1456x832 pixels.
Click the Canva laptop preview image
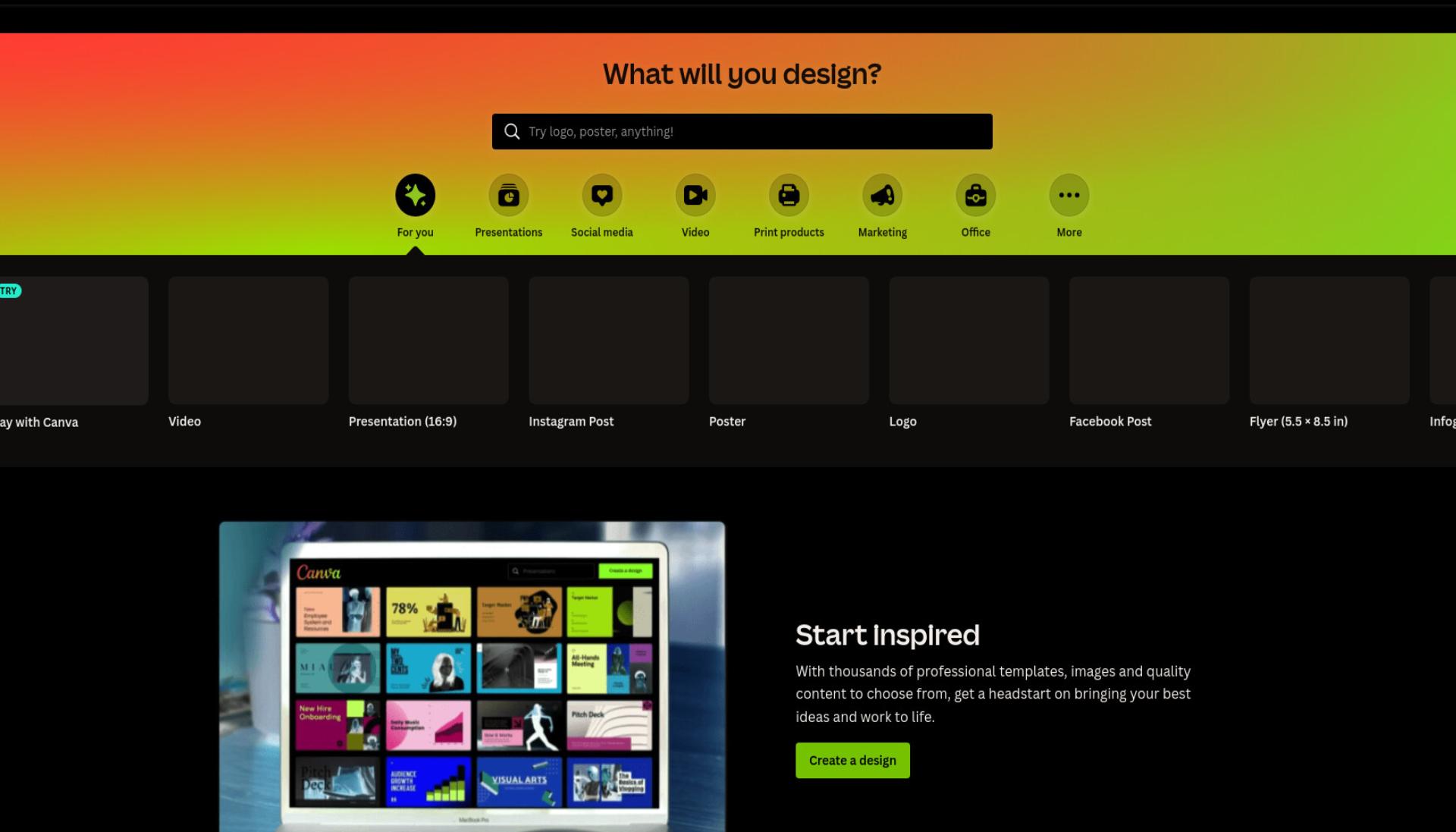tap(472, 677)
